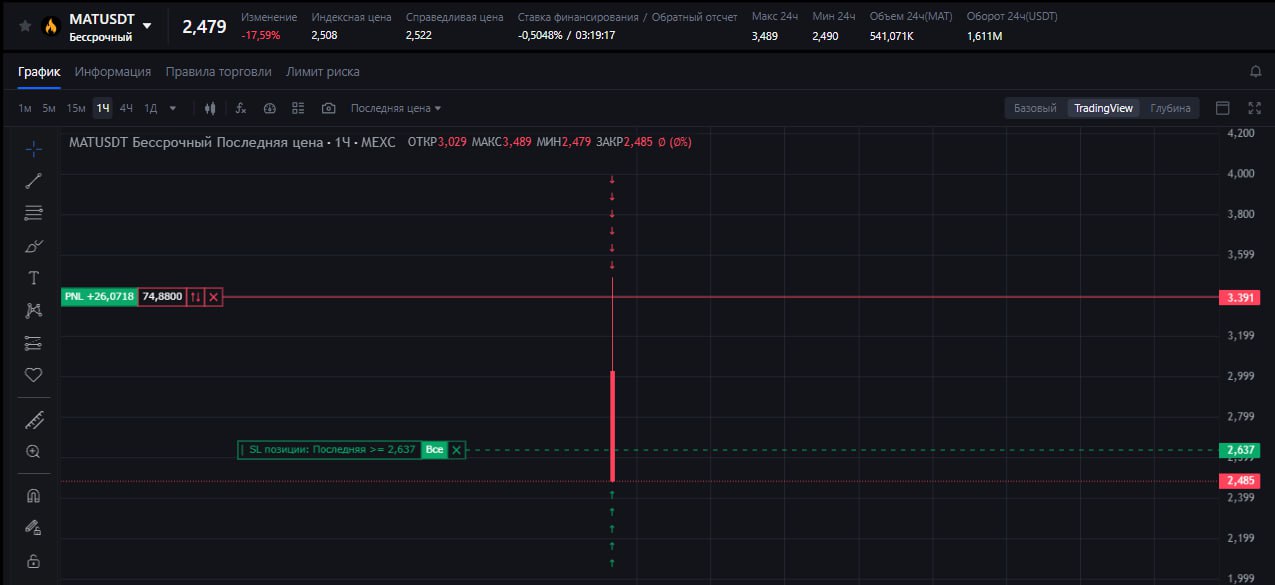This screenshot has width=1275, height=585.
Task: Toggle the magnet mode icon
Action: click(33, 496)
